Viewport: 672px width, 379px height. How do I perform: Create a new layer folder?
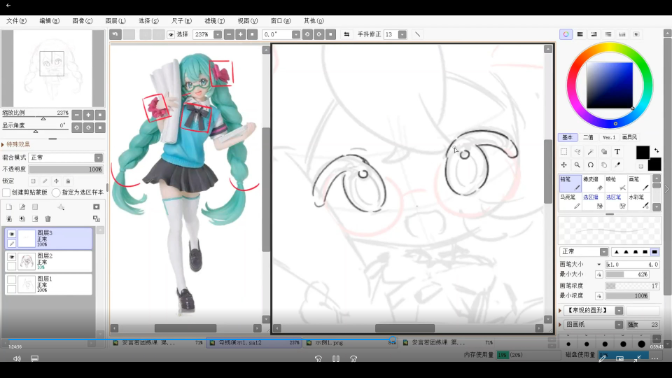35,207
